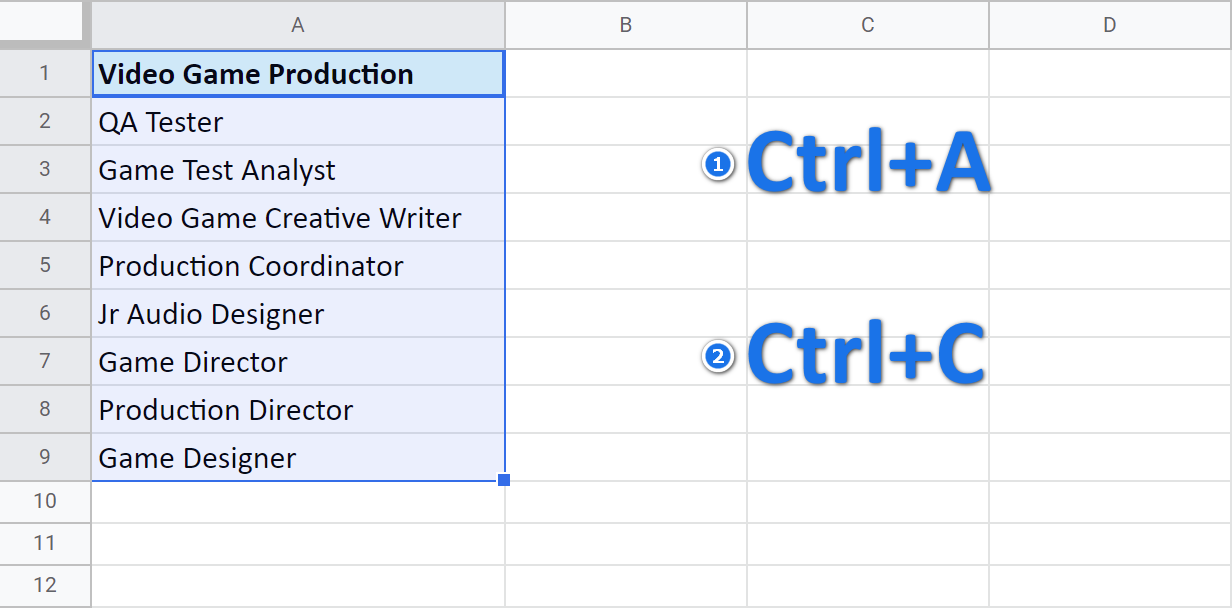Select column A header
Screen dimensions: 1232x608
click(297, 25)
